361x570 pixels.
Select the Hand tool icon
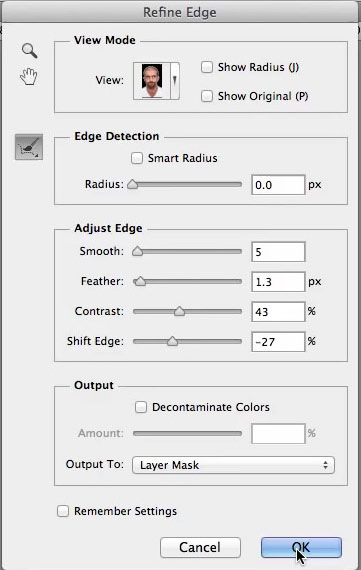(29, 76)
